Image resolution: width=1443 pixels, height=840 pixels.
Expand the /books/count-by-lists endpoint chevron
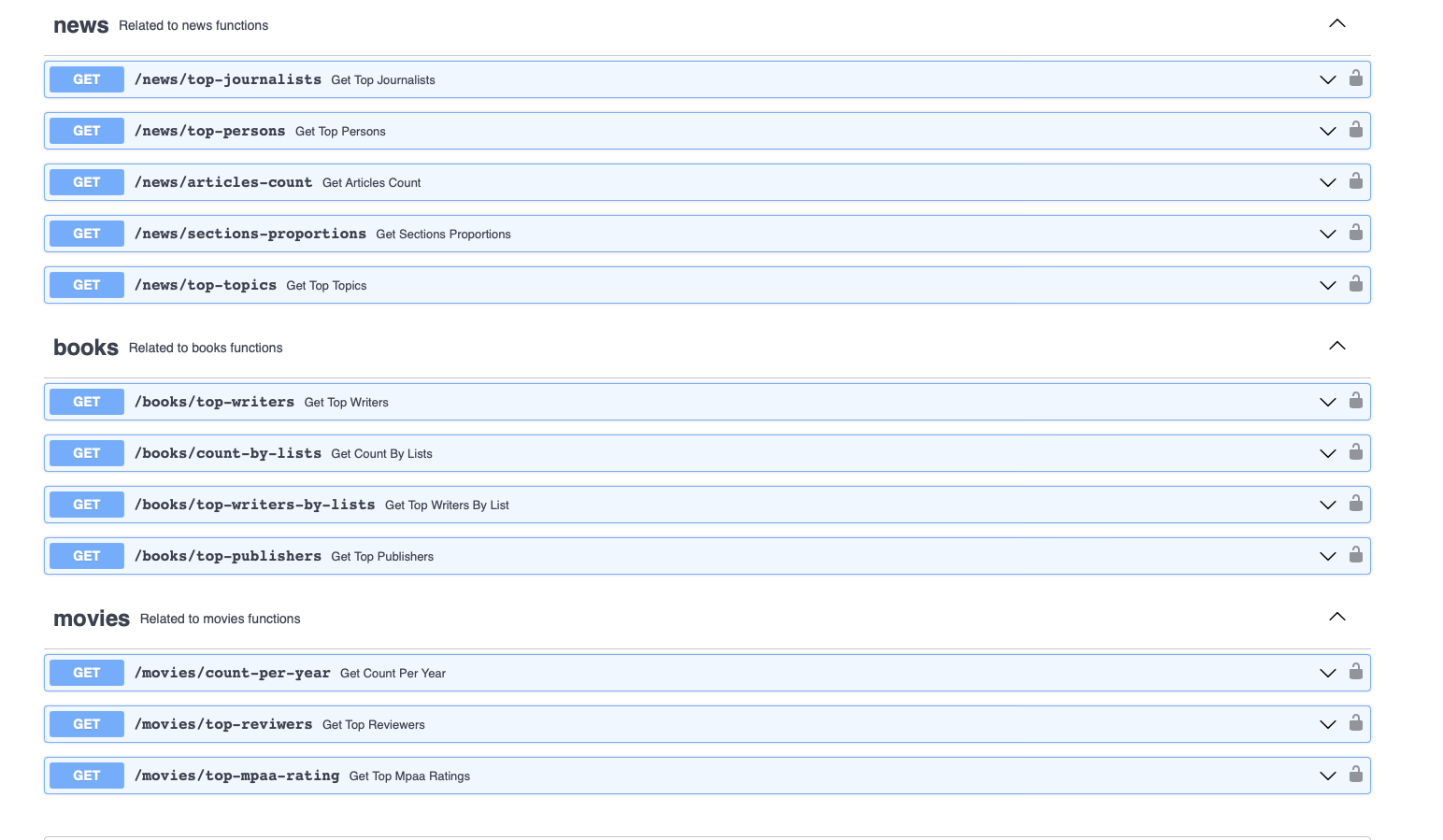tap(1327, 453)
